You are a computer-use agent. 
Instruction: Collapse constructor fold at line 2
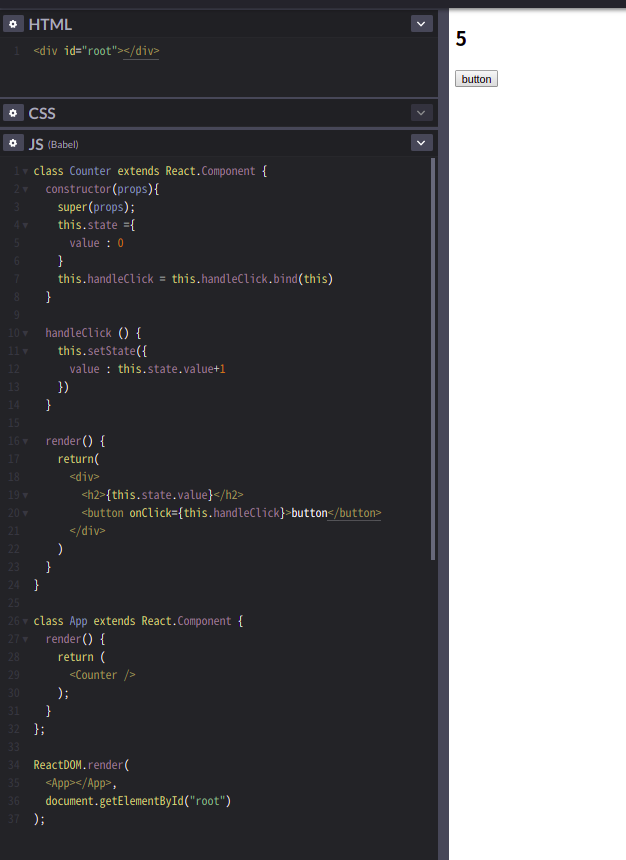click(25, 190)
